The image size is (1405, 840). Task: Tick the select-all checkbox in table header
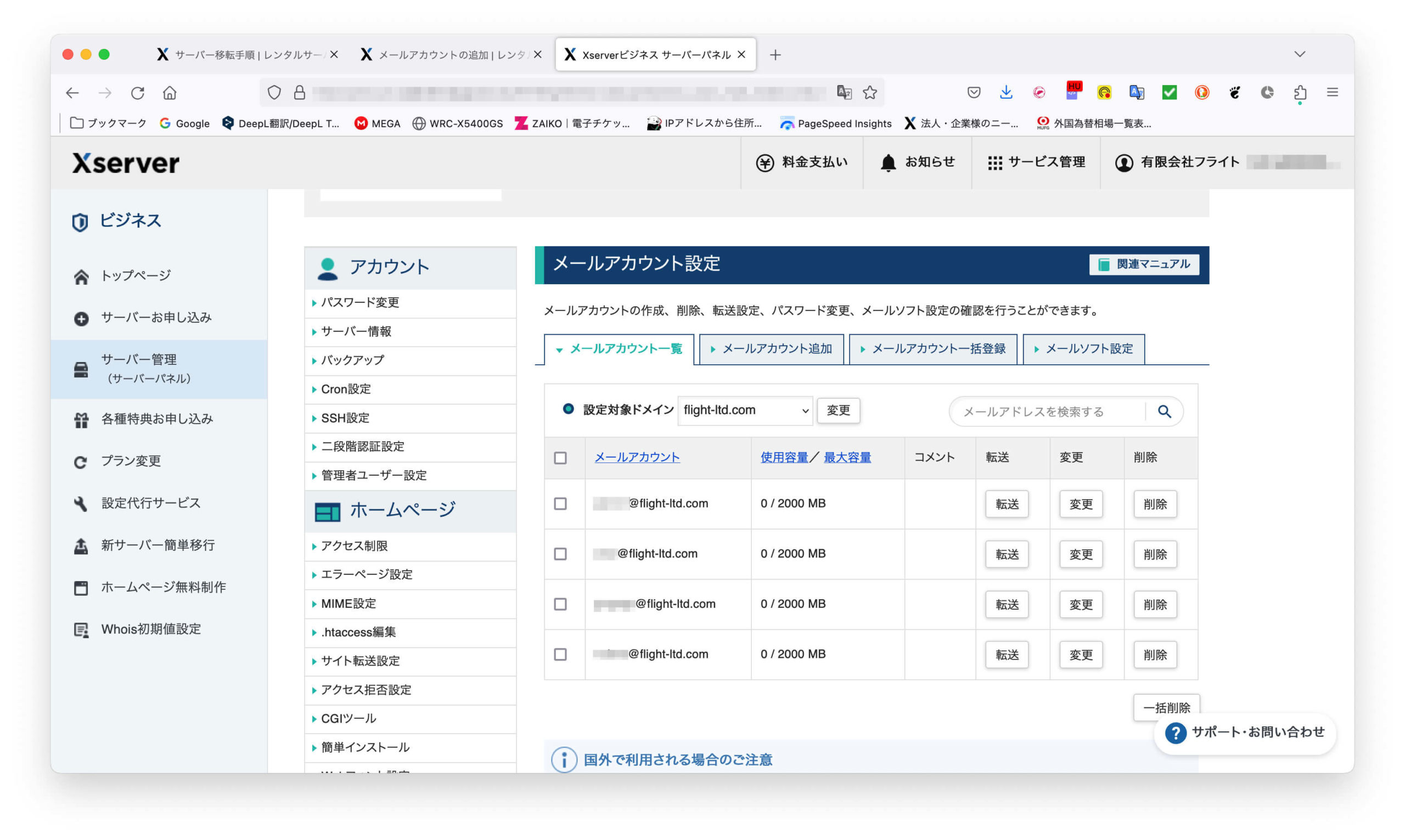tap(560, 458)
